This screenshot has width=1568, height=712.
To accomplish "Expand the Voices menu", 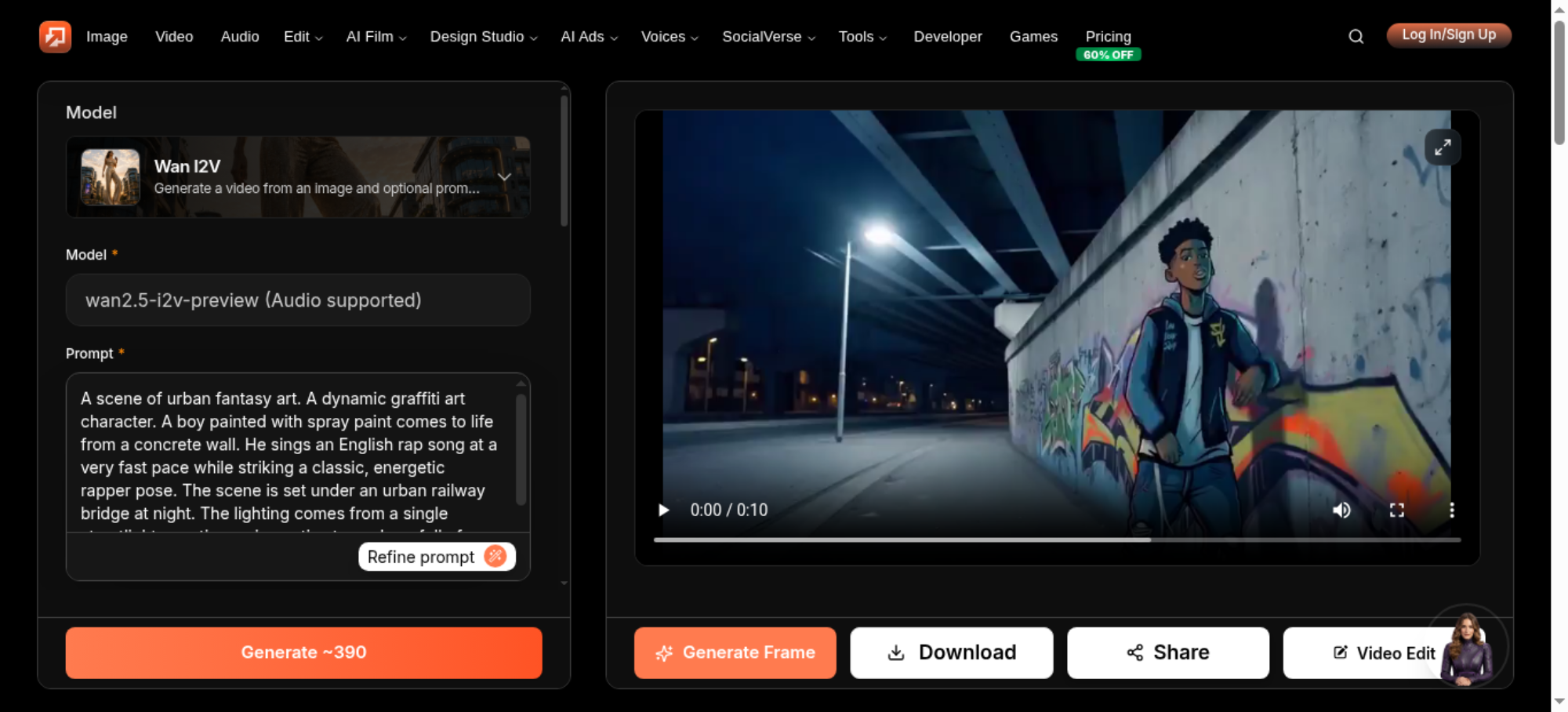I will [669, 37].
